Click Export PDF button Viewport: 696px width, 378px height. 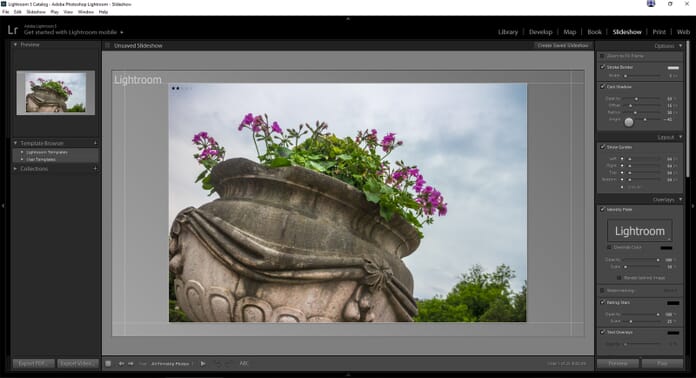click(x=33, y=363)
